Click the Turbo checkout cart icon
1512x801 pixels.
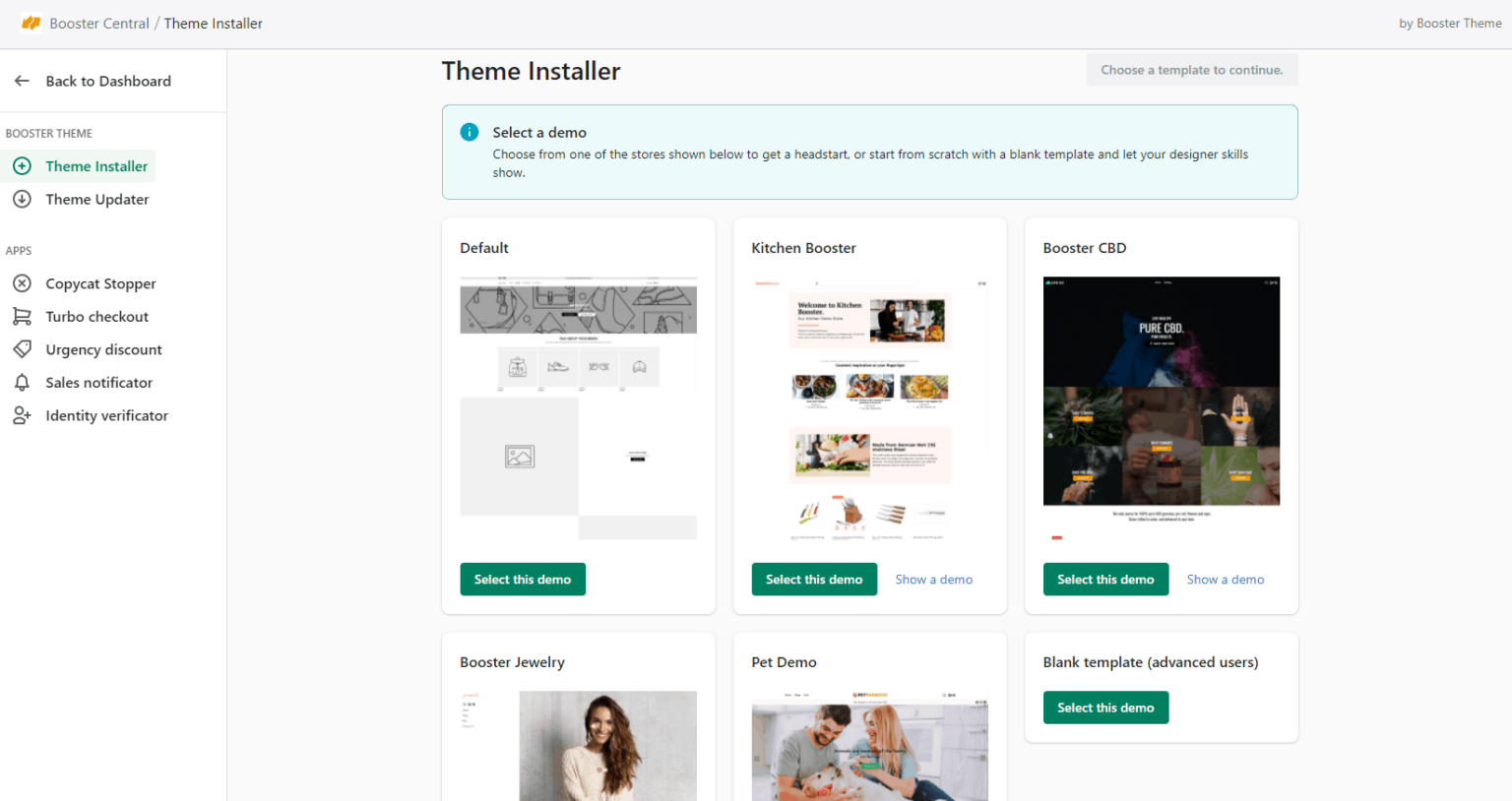(22, 317)
